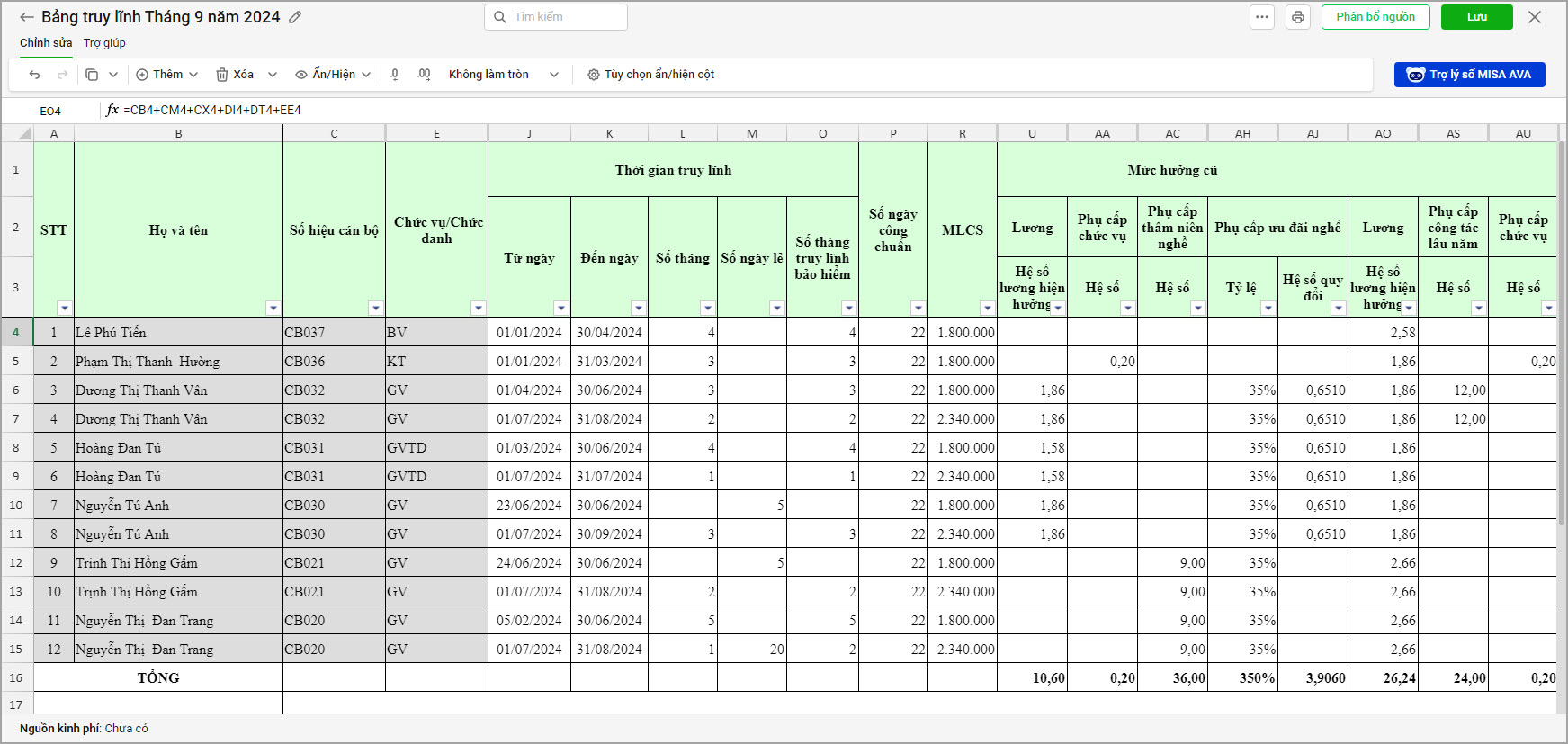
Task: Toggle the Ẩn/Hiện visibility menu
Action: tap(333, 75)
